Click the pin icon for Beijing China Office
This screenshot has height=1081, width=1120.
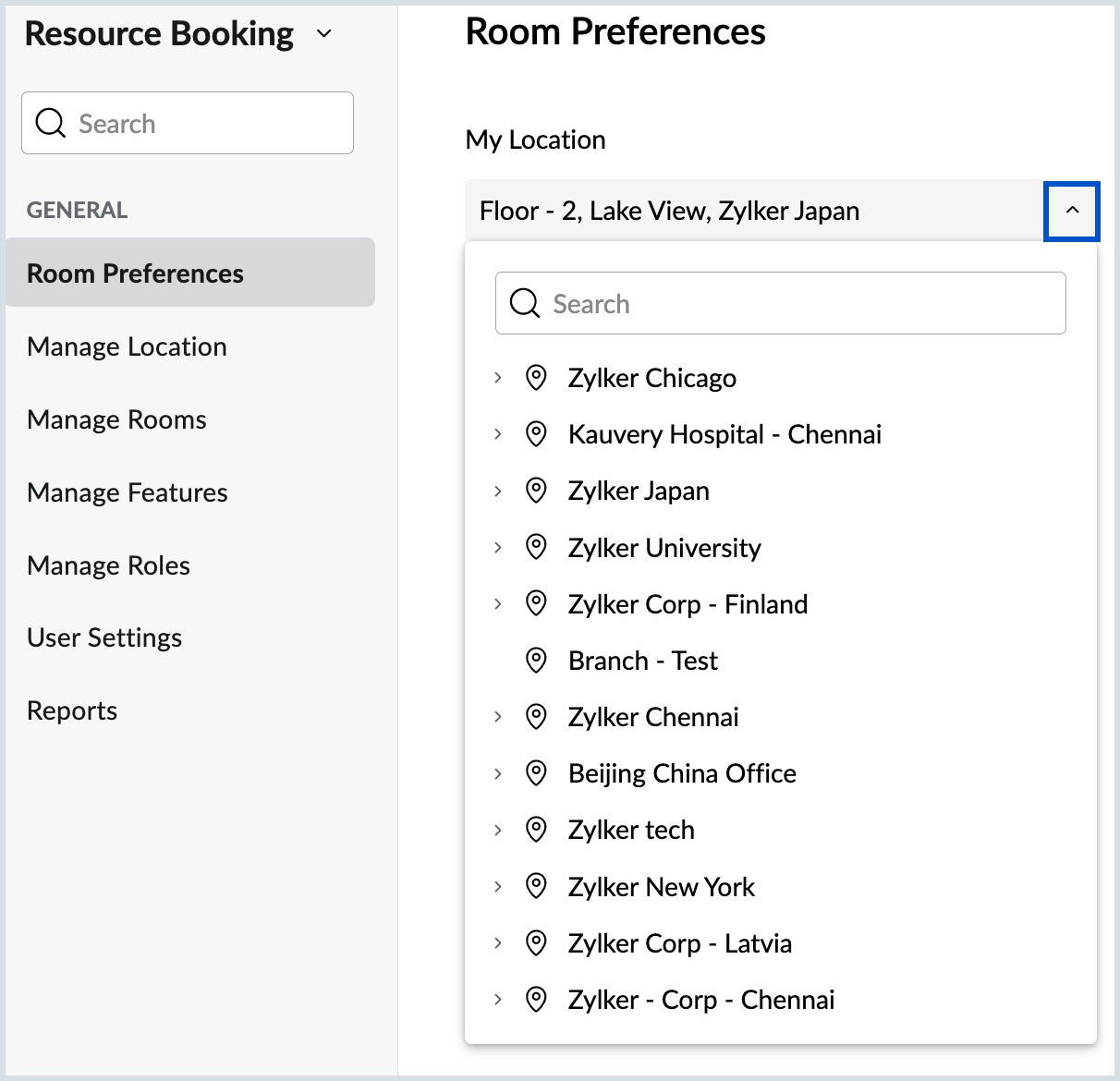pos(536,773)
